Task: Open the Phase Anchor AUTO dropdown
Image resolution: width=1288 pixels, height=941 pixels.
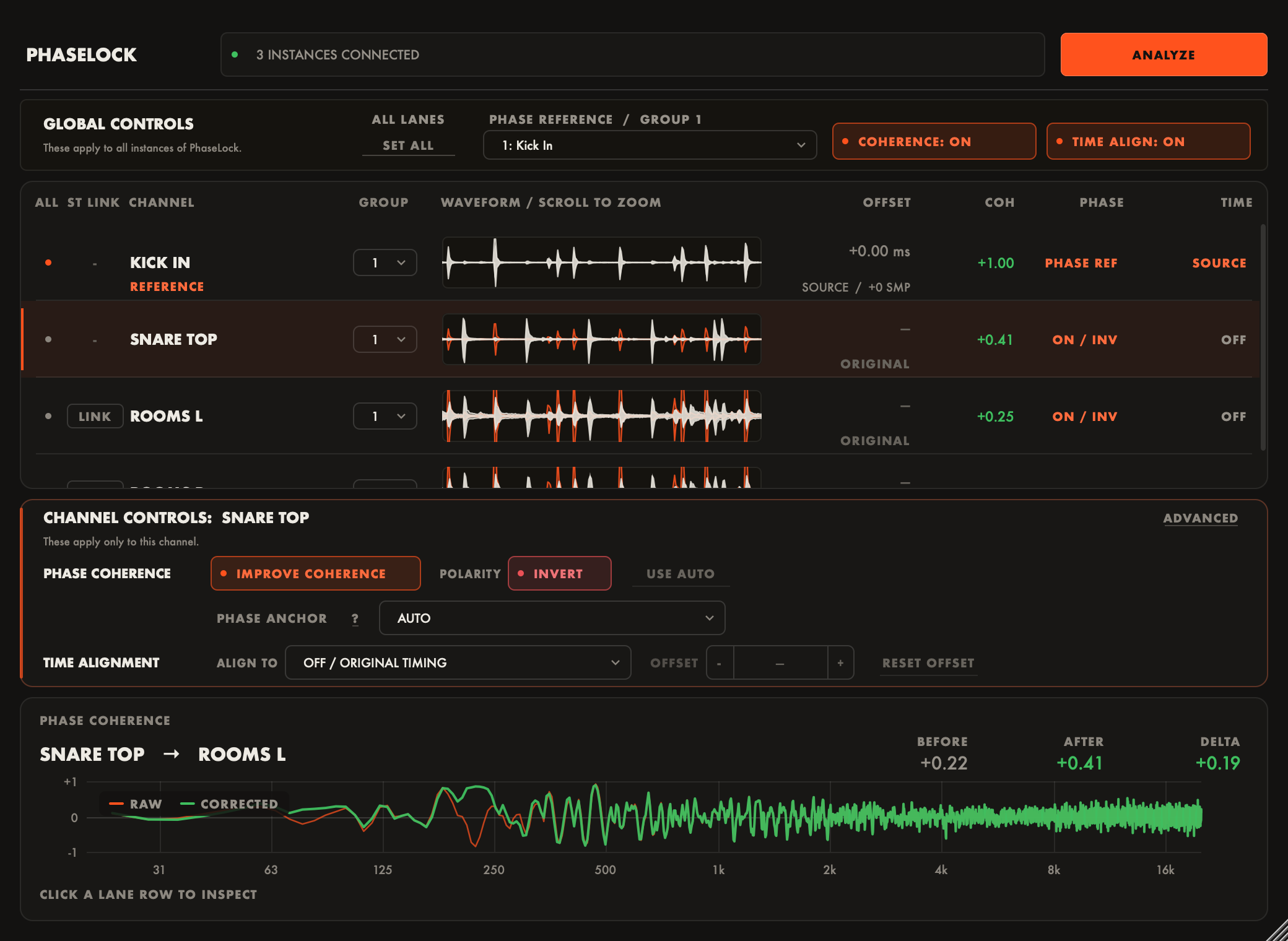Action: click(x=552, y=618)
